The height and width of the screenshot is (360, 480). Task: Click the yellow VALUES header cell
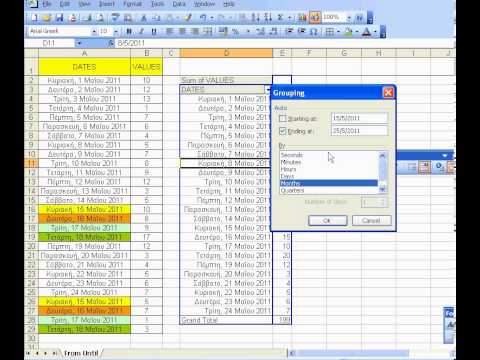[147, 67]
